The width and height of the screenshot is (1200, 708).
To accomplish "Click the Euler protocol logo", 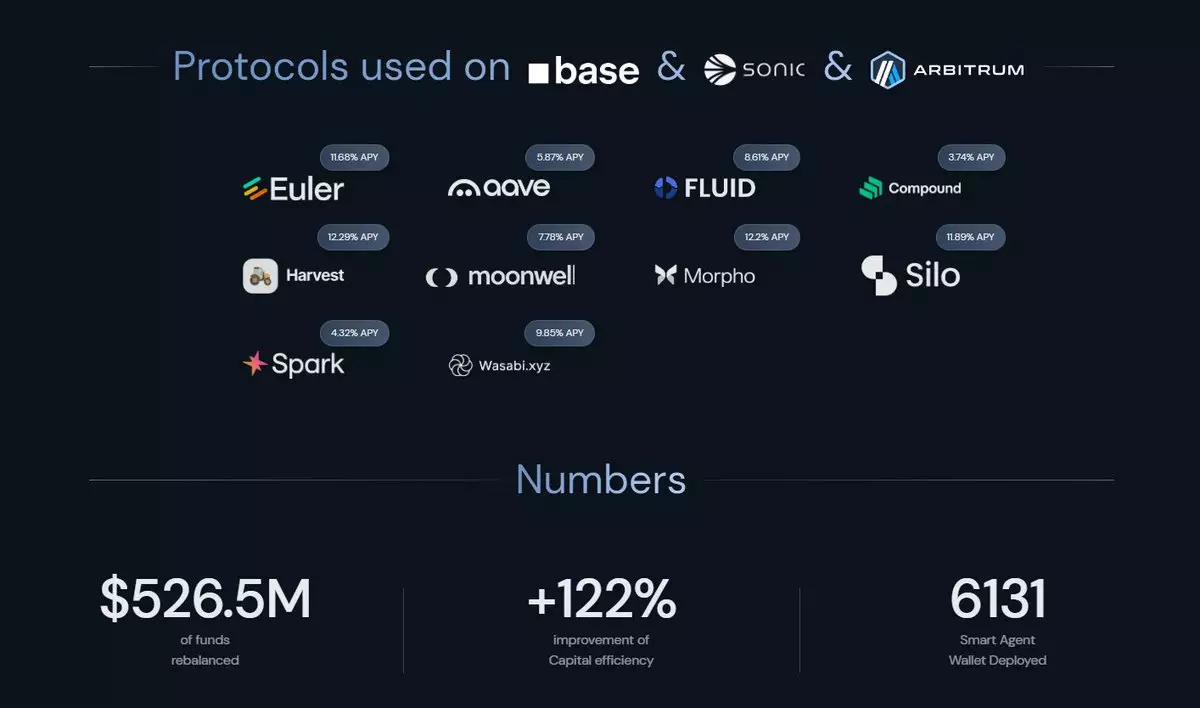I will [293, 188].
